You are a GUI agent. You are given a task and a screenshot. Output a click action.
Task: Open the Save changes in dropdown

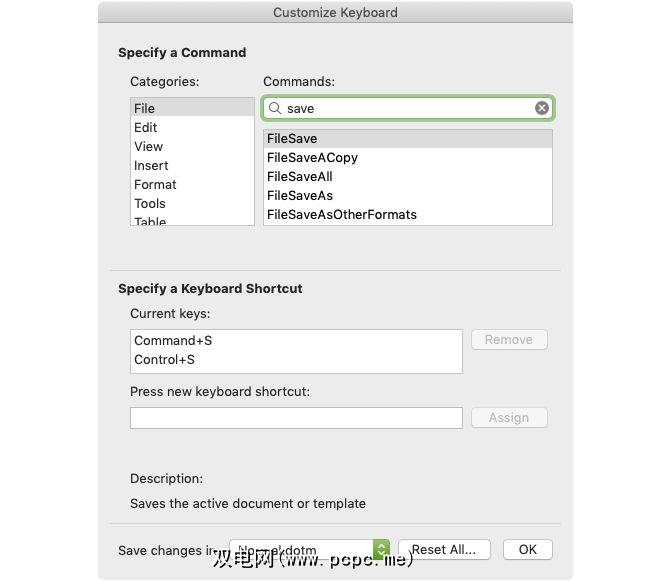pyautogui.click(x=381, y=550)
